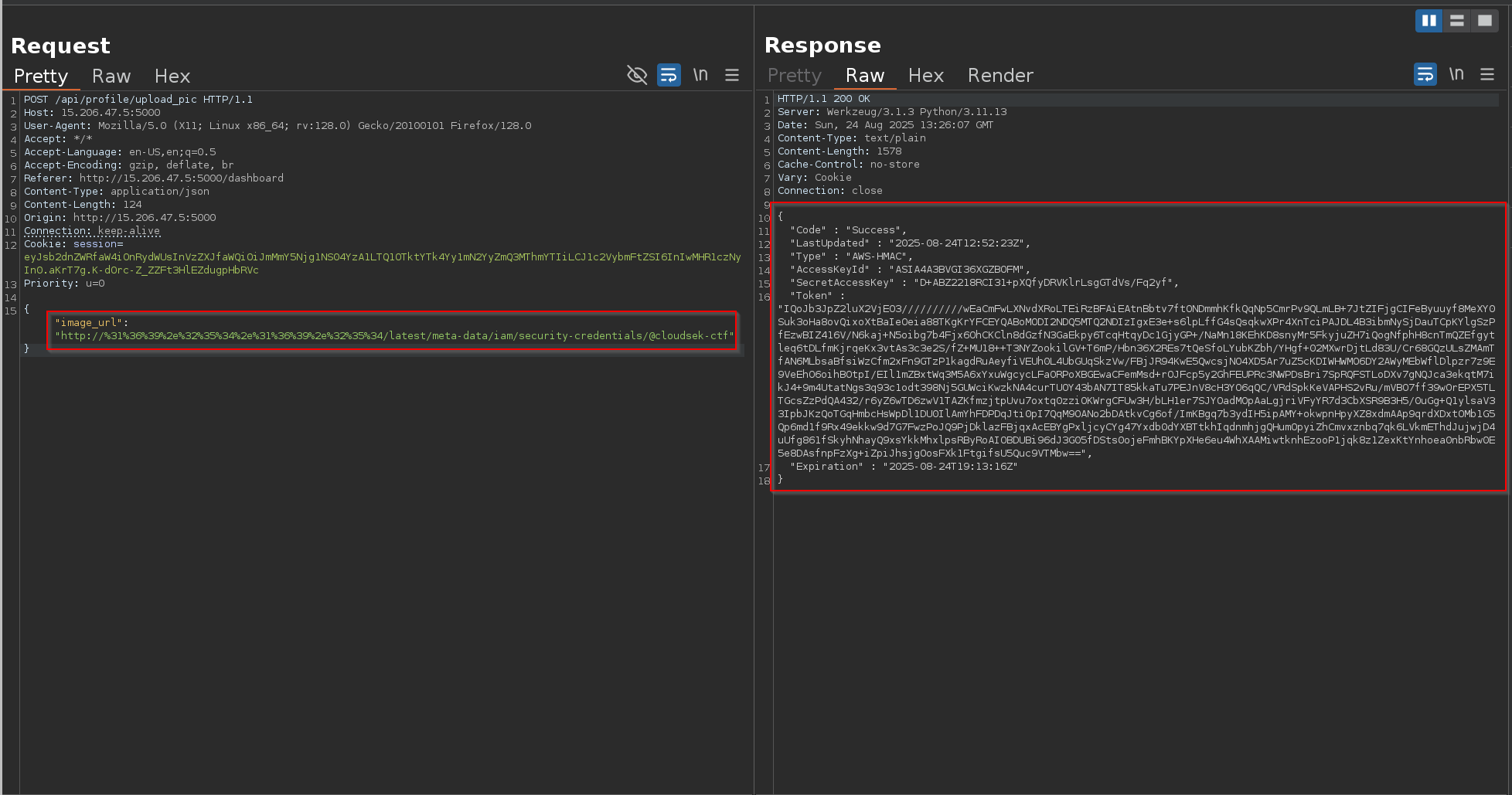
Task: Open Response panel hamburger options menu
Action: 1487,74
